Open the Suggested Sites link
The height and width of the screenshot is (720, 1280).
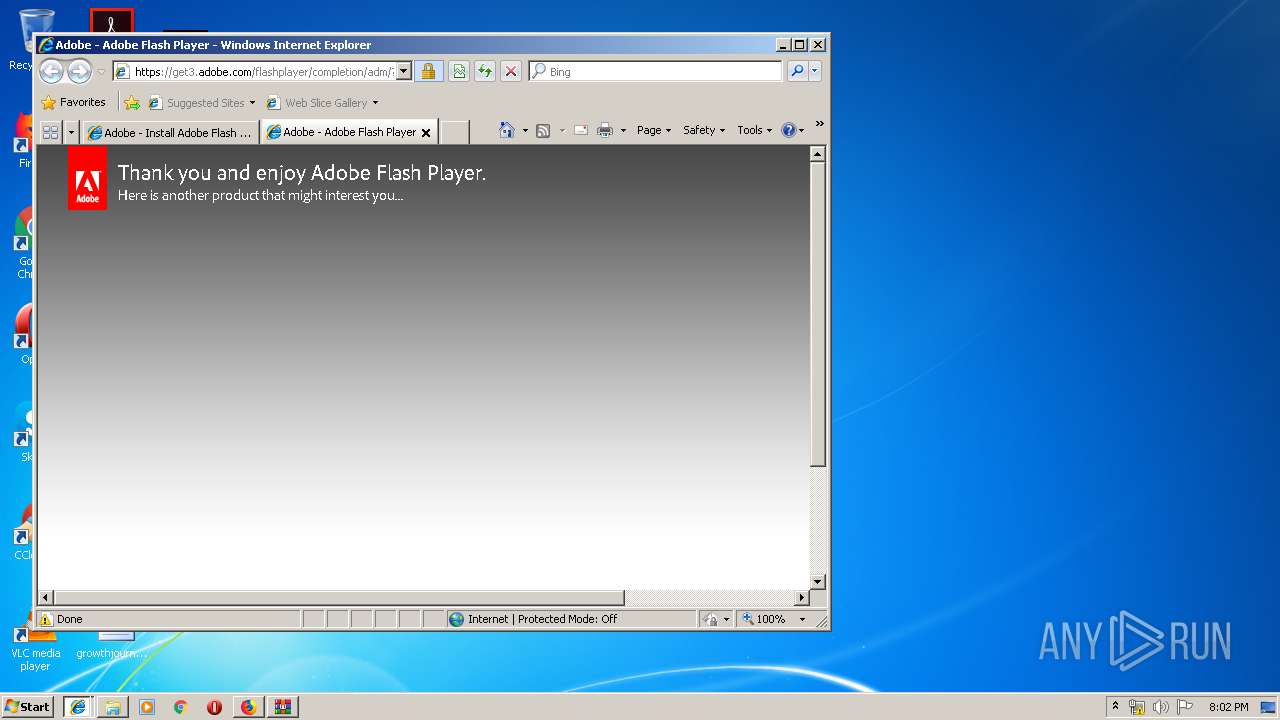pos(205,103)
